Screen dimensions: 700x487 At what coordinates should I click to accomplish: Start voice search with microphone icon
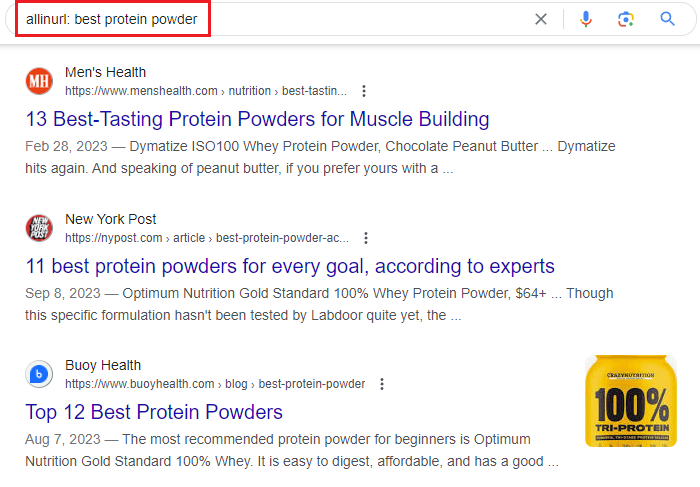tap(586, 19)
